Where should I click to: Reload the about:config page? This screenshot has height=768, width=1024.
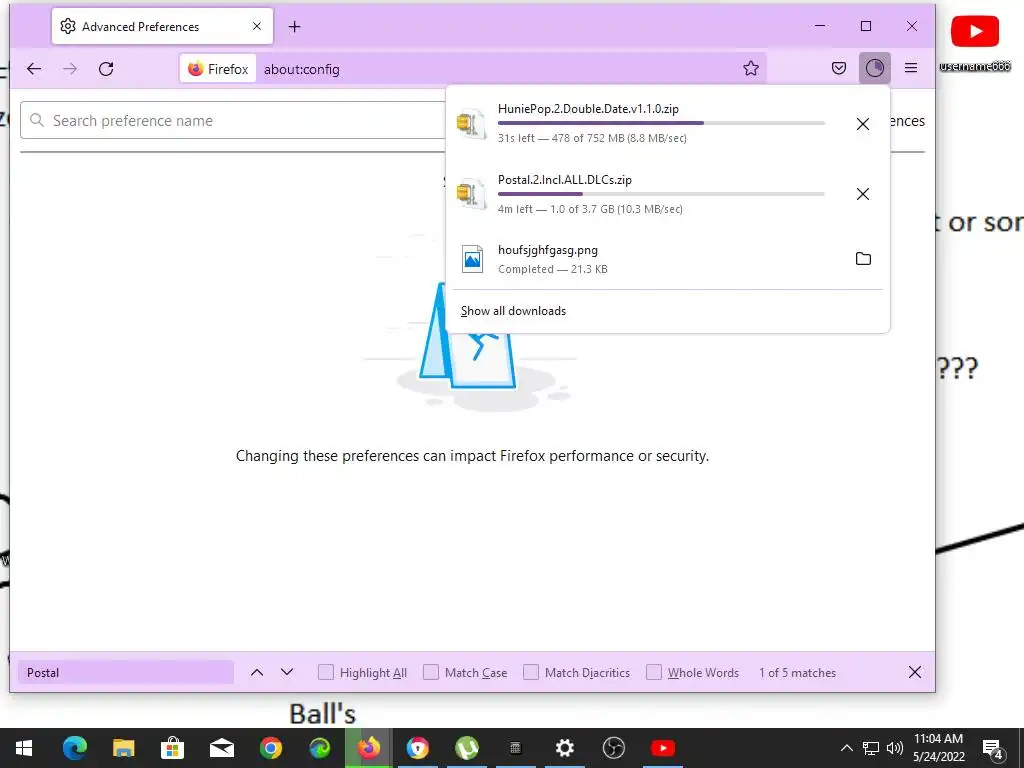106,69
